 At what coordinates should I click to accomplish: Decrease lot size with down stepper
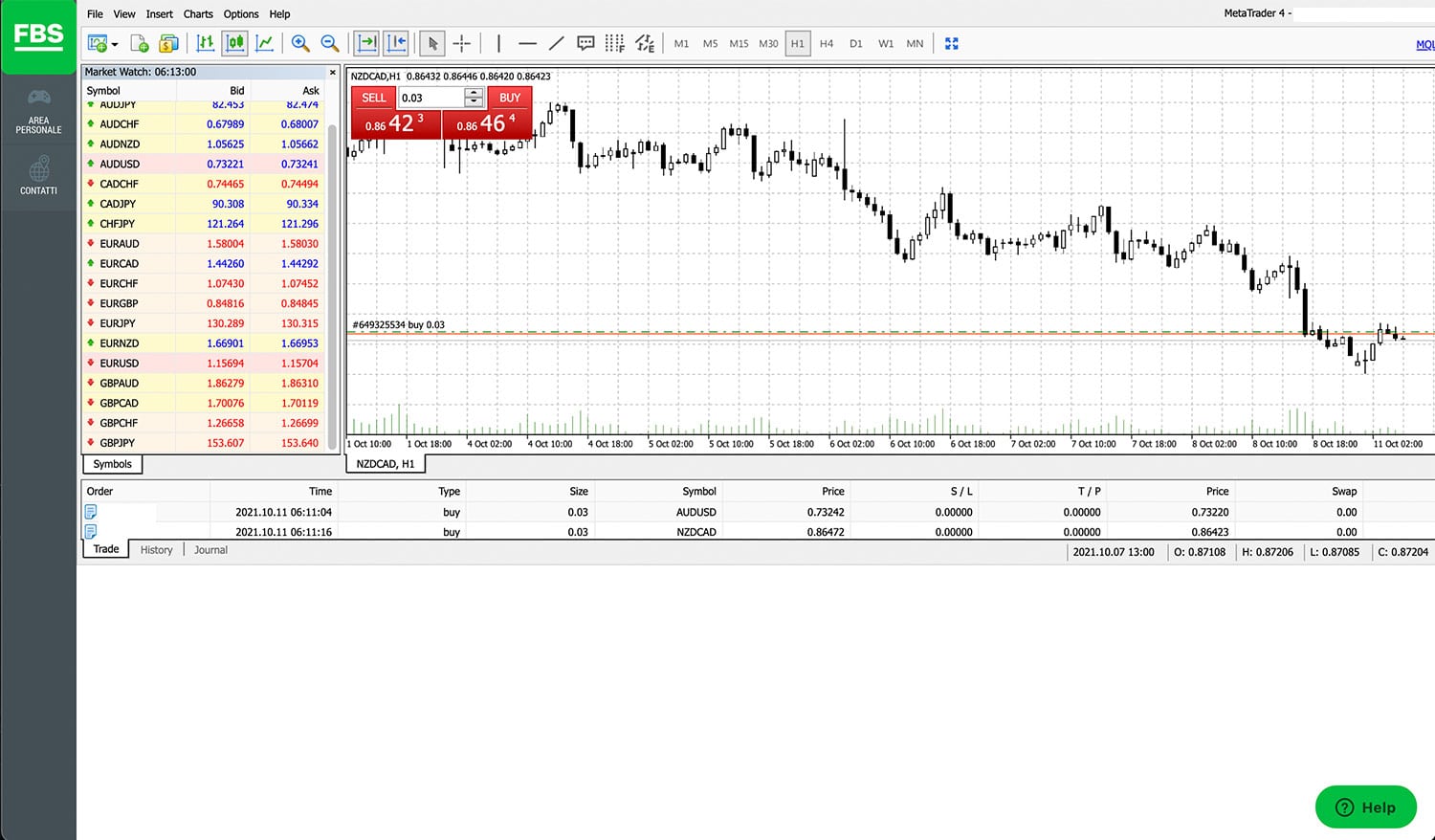(x=474, y=102)
